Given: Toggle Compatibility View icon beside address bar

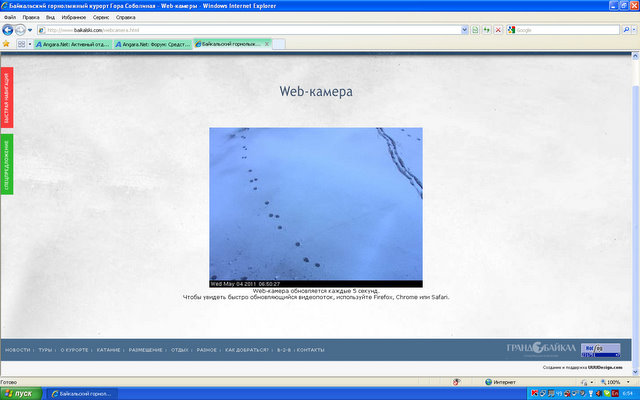Looking at the screenshot, I should click(475, 30).
